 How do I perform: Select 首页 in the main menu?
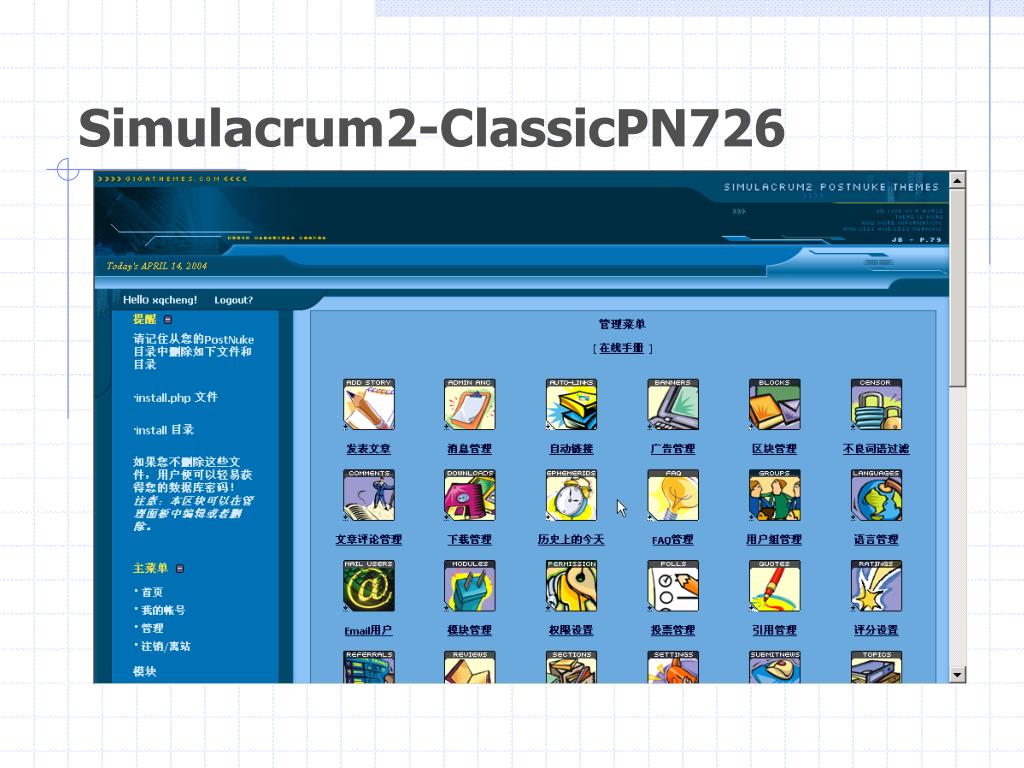[x=152, y=592]
